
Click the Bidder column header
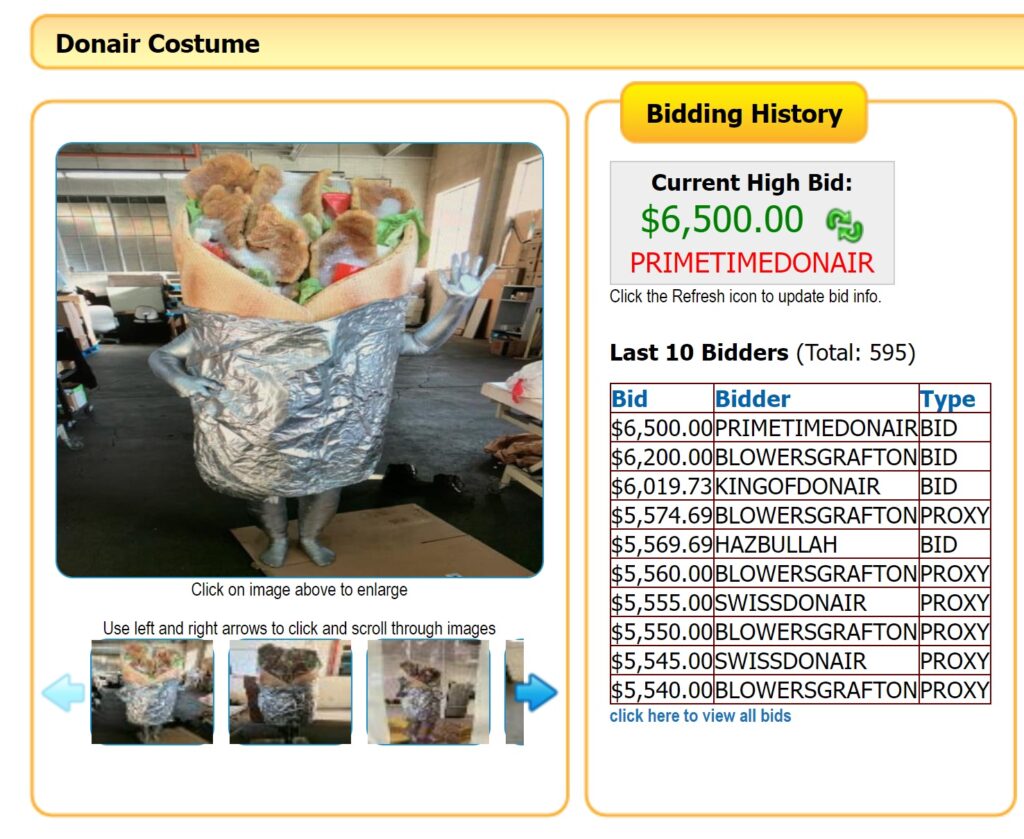(x=753, y=399)
